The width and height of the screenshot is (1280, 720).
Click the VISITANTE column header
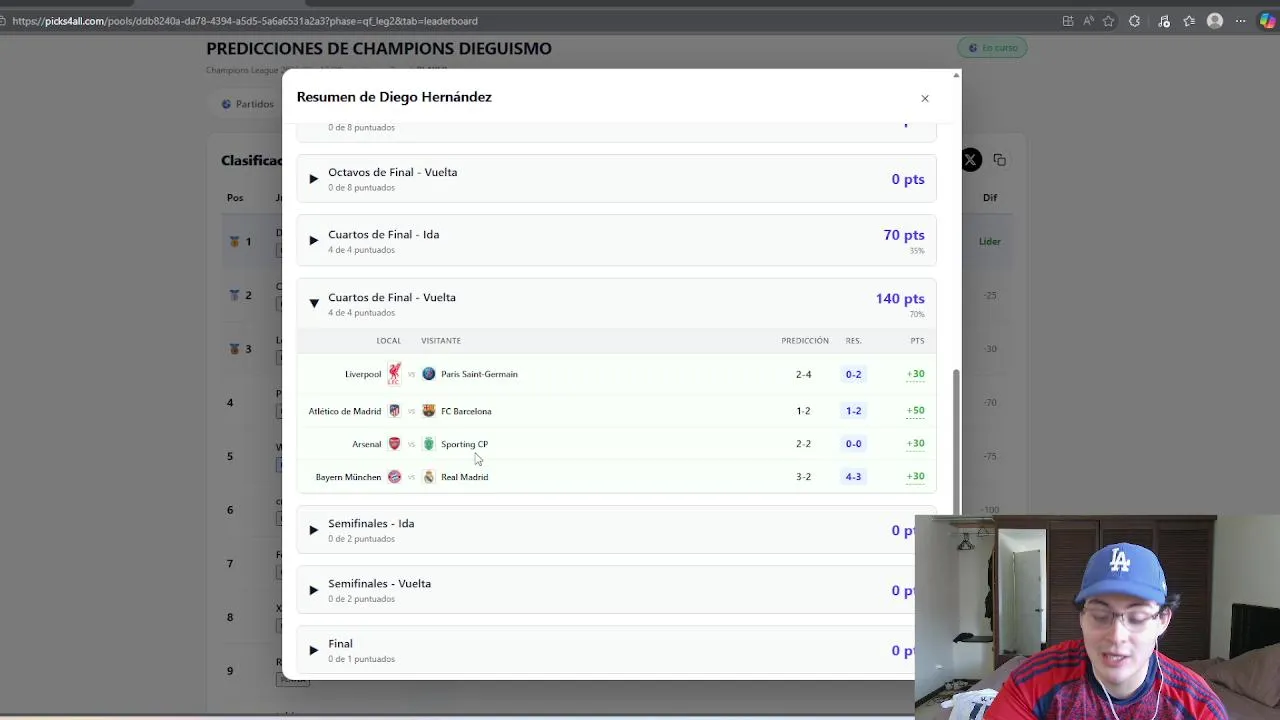(x=441, y=341)
